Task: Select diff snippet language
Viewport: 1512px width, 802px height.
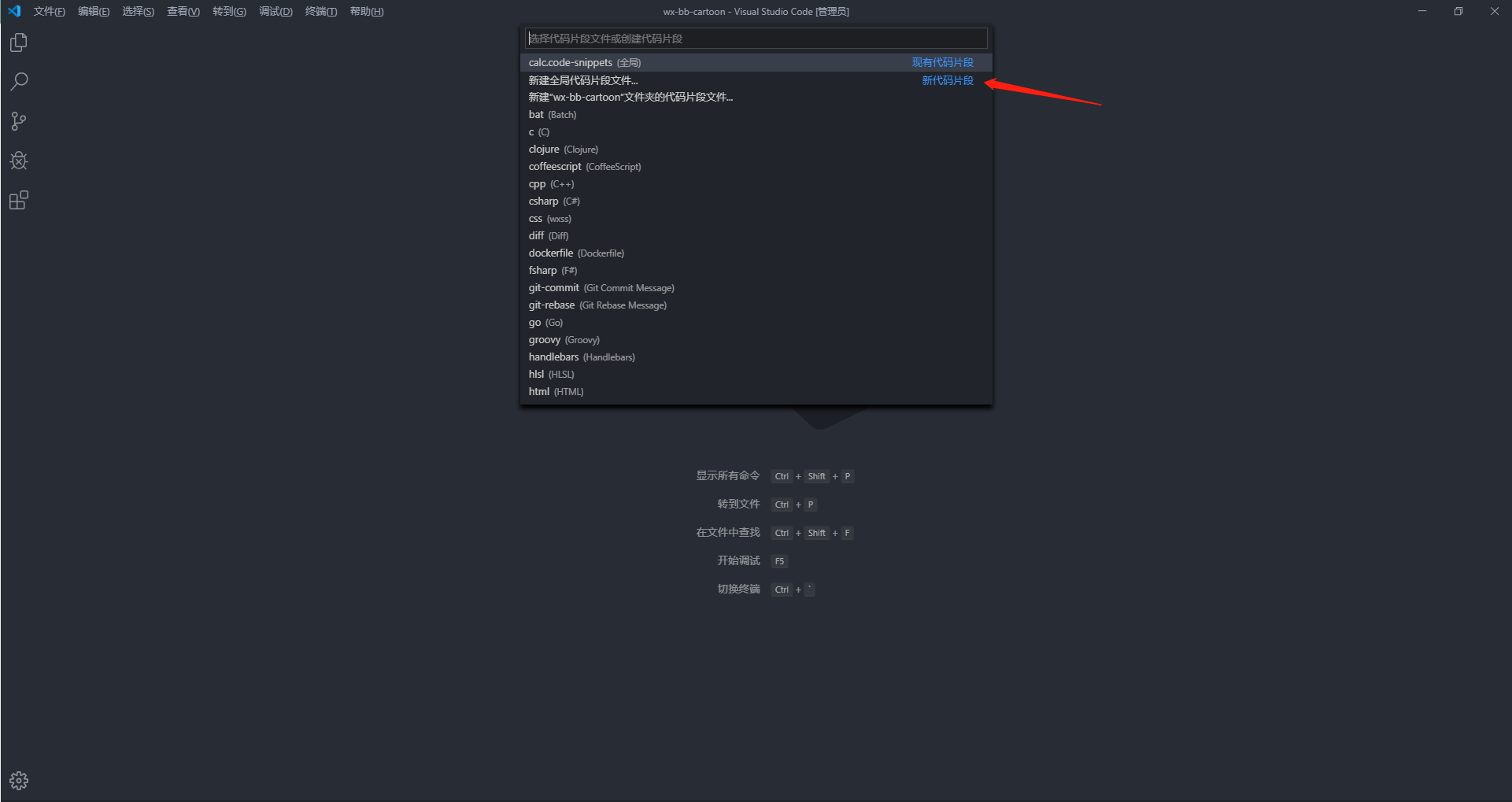Action: click(x=756, y=236)
